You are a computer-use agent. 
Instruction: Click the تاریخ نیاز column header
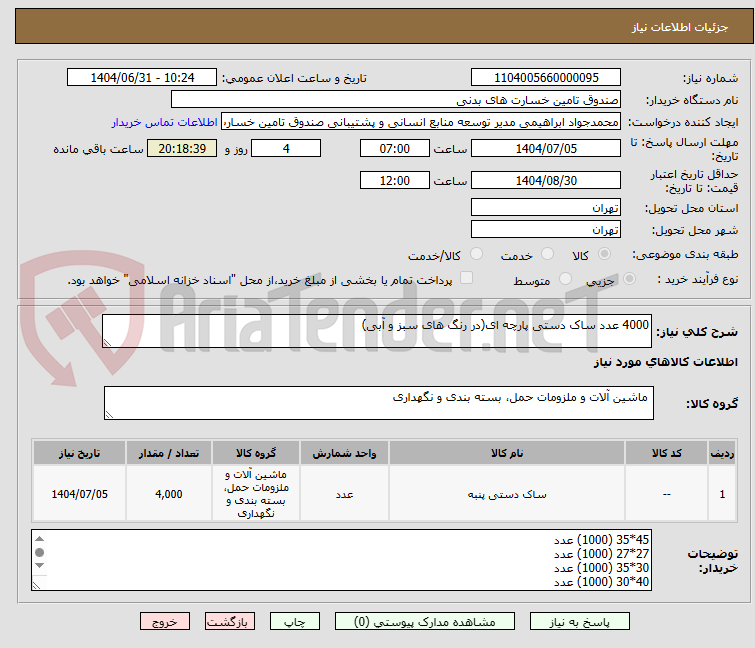tap(79, 453)
